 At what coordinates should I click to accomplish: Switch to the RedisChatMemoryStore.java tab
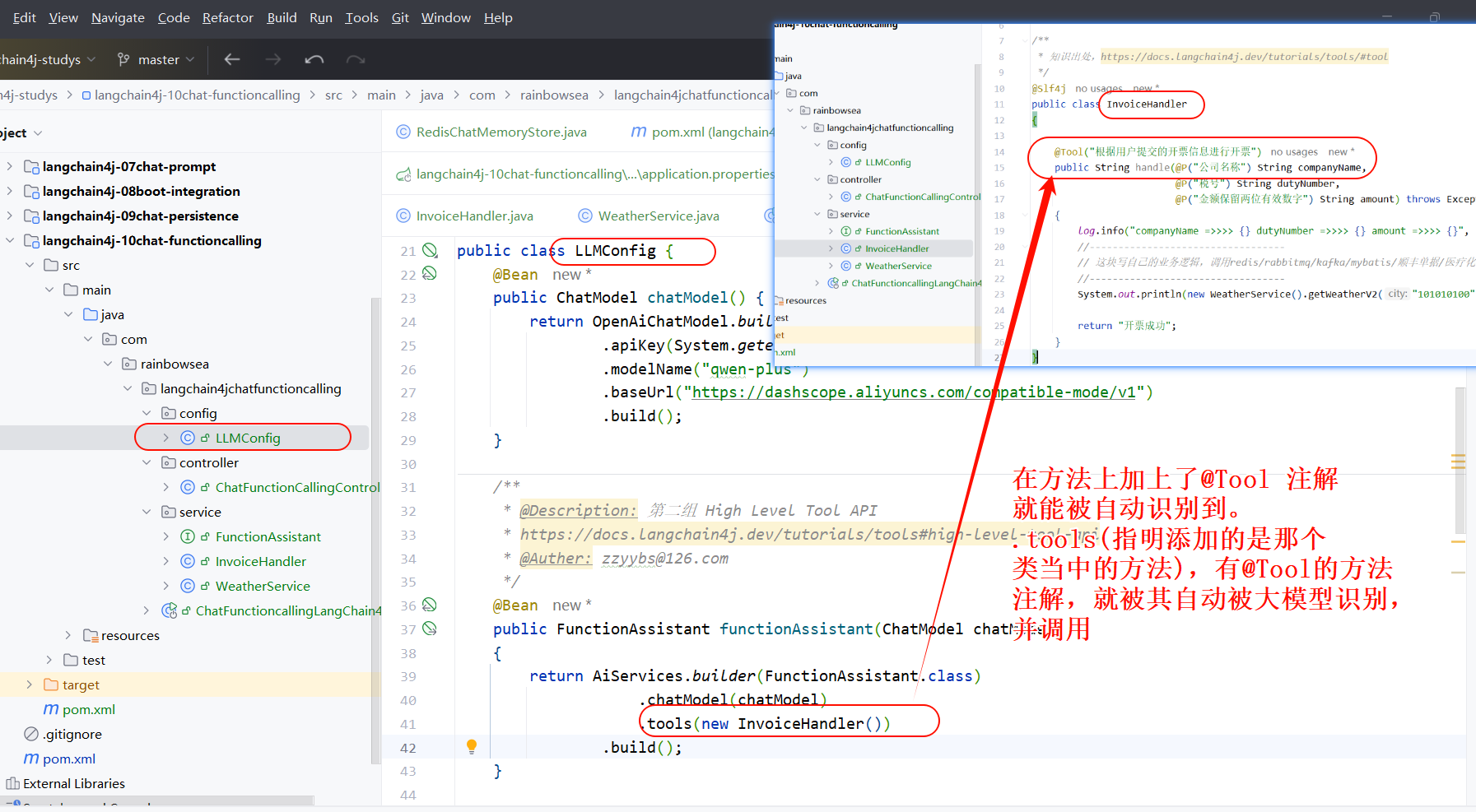click(501, 132)
